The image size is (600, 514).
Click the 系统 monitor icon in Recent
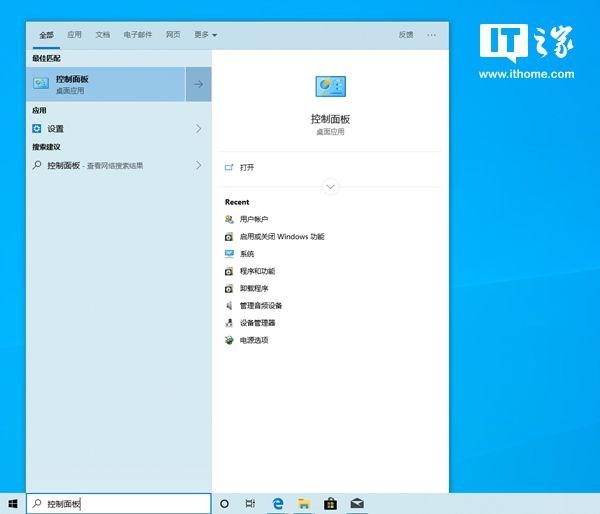pos(229,254)
